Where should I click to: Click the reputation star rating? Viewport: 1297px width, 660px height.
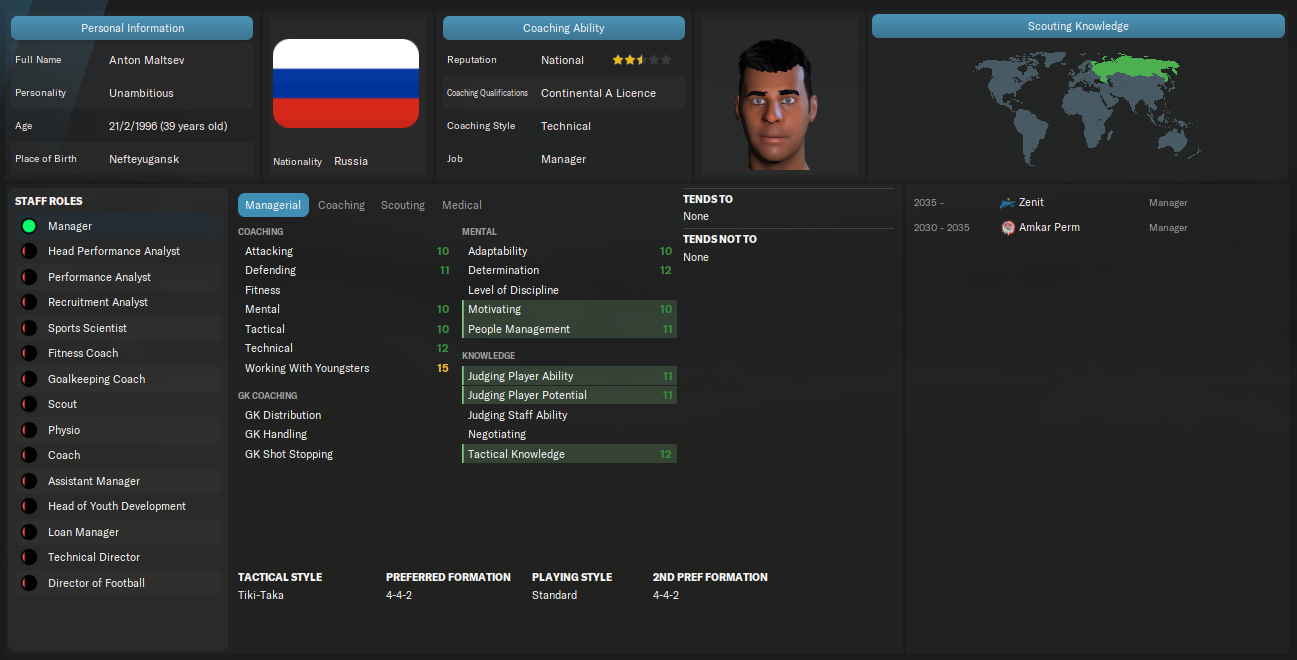point(642,60)
